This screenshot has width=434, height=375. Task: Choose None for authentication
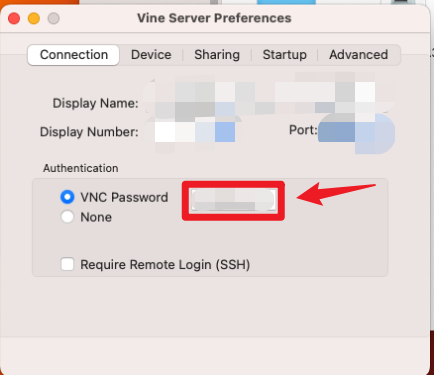67,217
